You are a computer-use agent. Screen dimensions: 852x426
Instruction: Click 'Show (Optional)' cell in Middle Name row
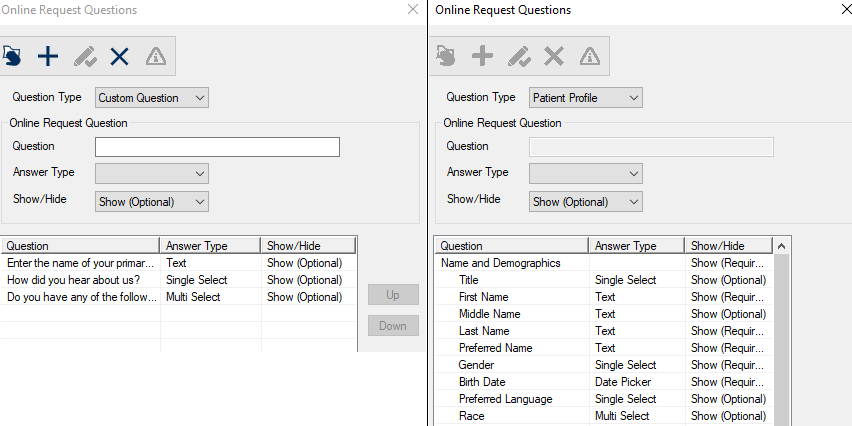[729, 314]
